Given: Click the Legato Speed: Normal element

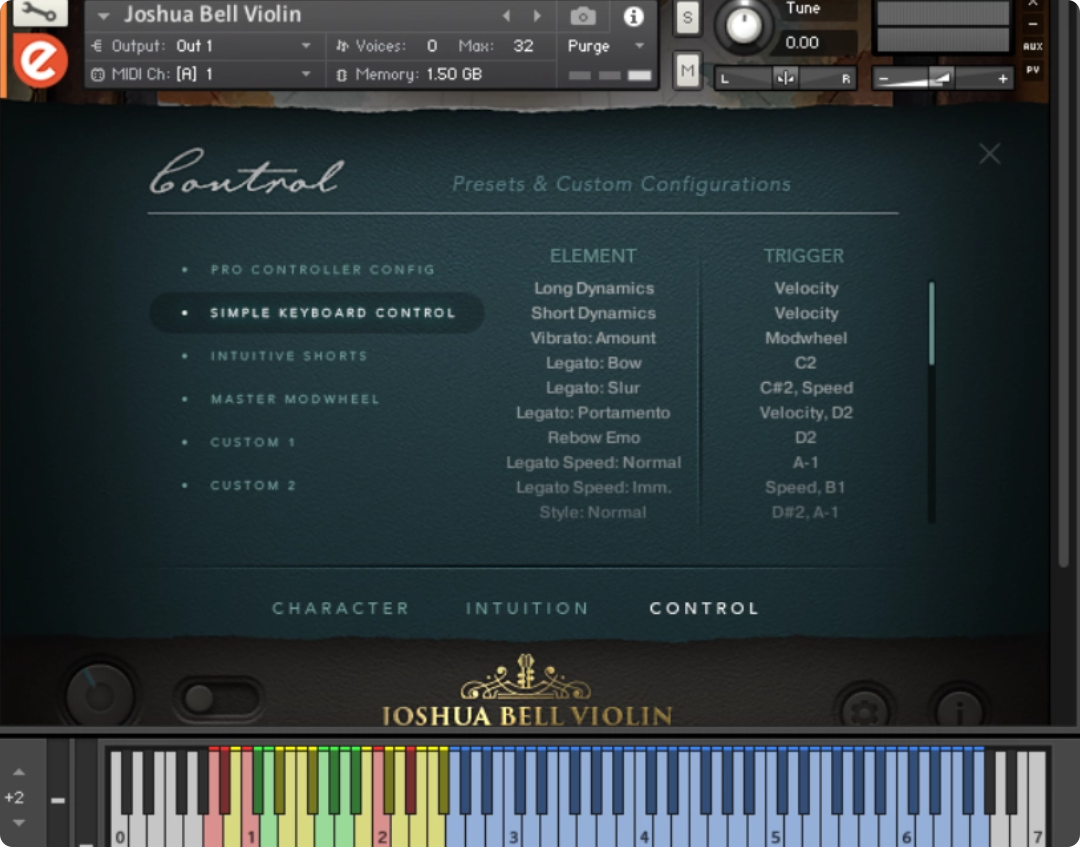Looking at the screenshot, I should pos(594,462).
